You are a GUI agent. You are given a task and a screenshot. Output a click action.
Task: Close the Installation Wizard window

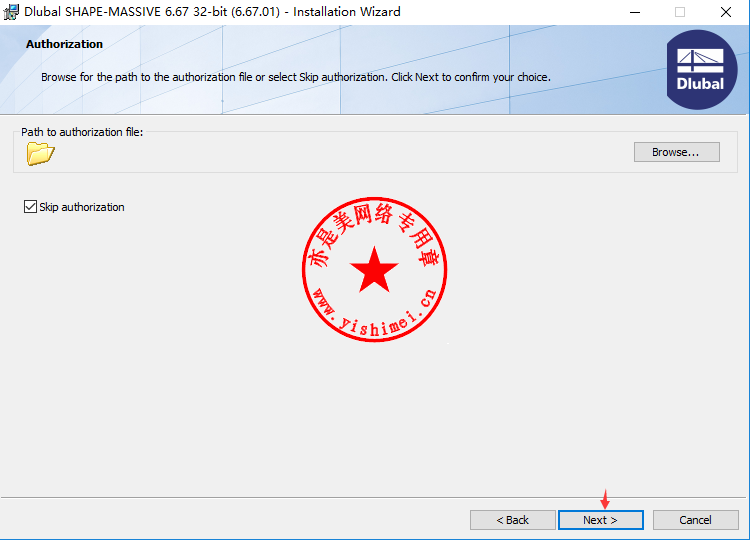(x=726, y=12)
